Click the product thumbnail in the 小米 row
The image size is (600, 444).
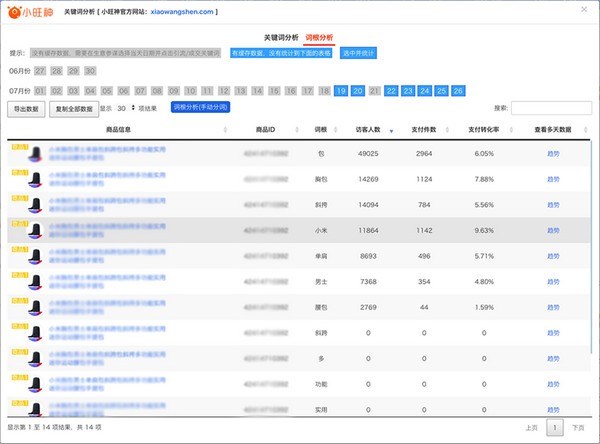point(34,230)
